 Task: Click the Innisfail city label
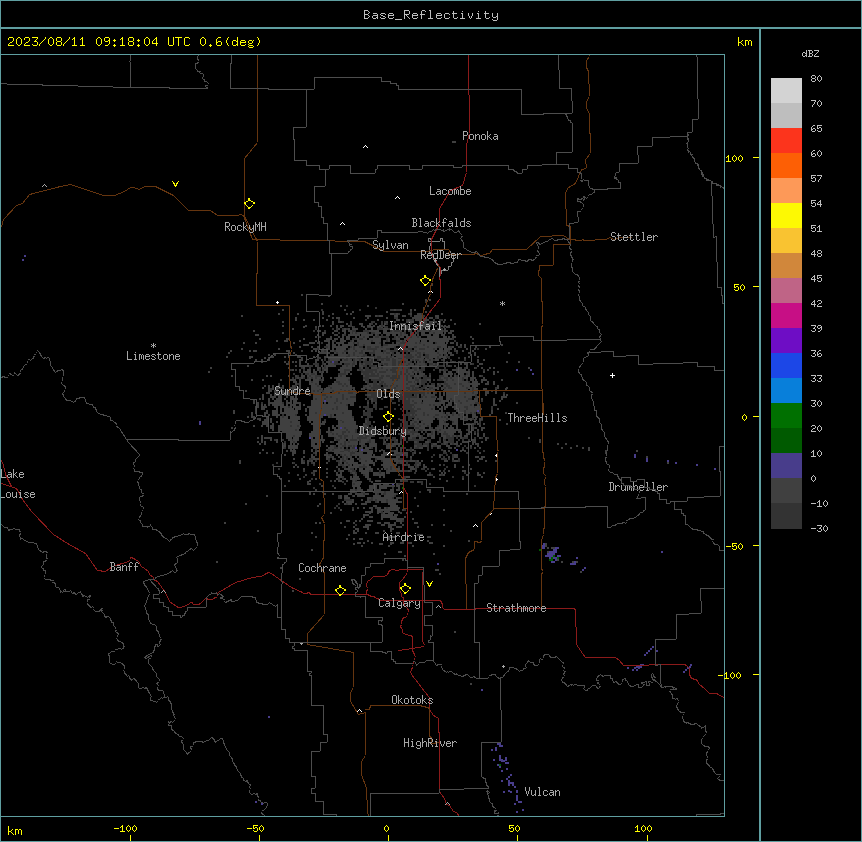pyautogui.click(x=415, y=326)
